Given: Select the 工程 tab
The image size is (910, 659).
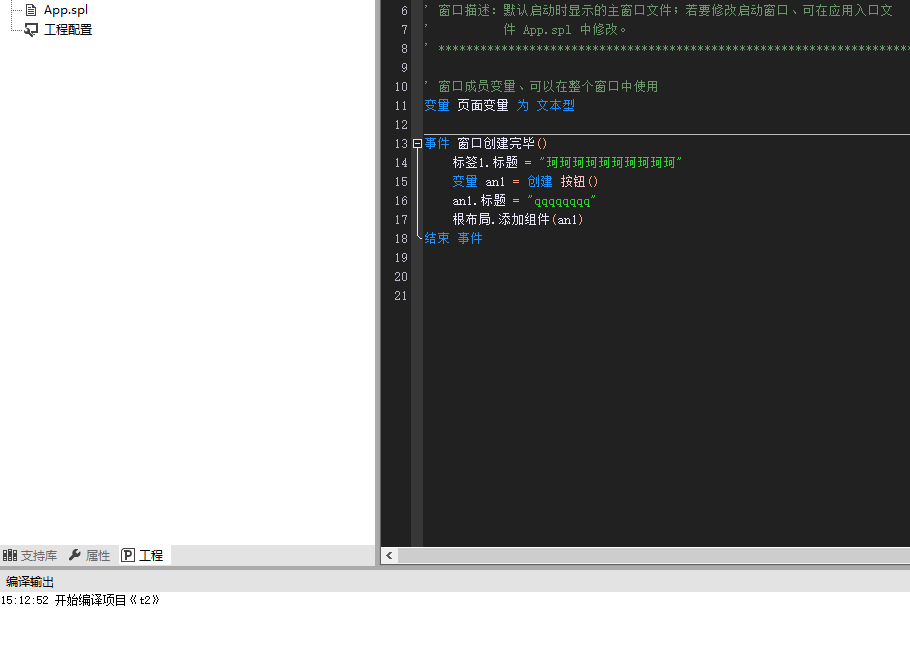Looking at the screenshot, I should 150,555.
